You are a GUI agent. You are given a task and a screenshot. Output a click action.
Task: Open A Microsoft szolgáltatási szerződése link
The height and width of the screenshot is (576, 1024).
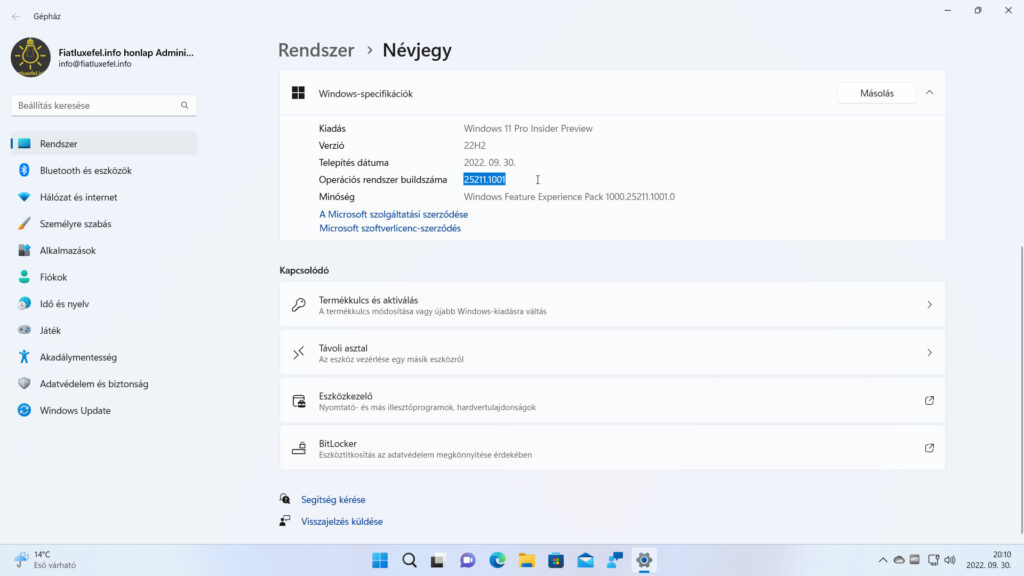click(393, 214)
